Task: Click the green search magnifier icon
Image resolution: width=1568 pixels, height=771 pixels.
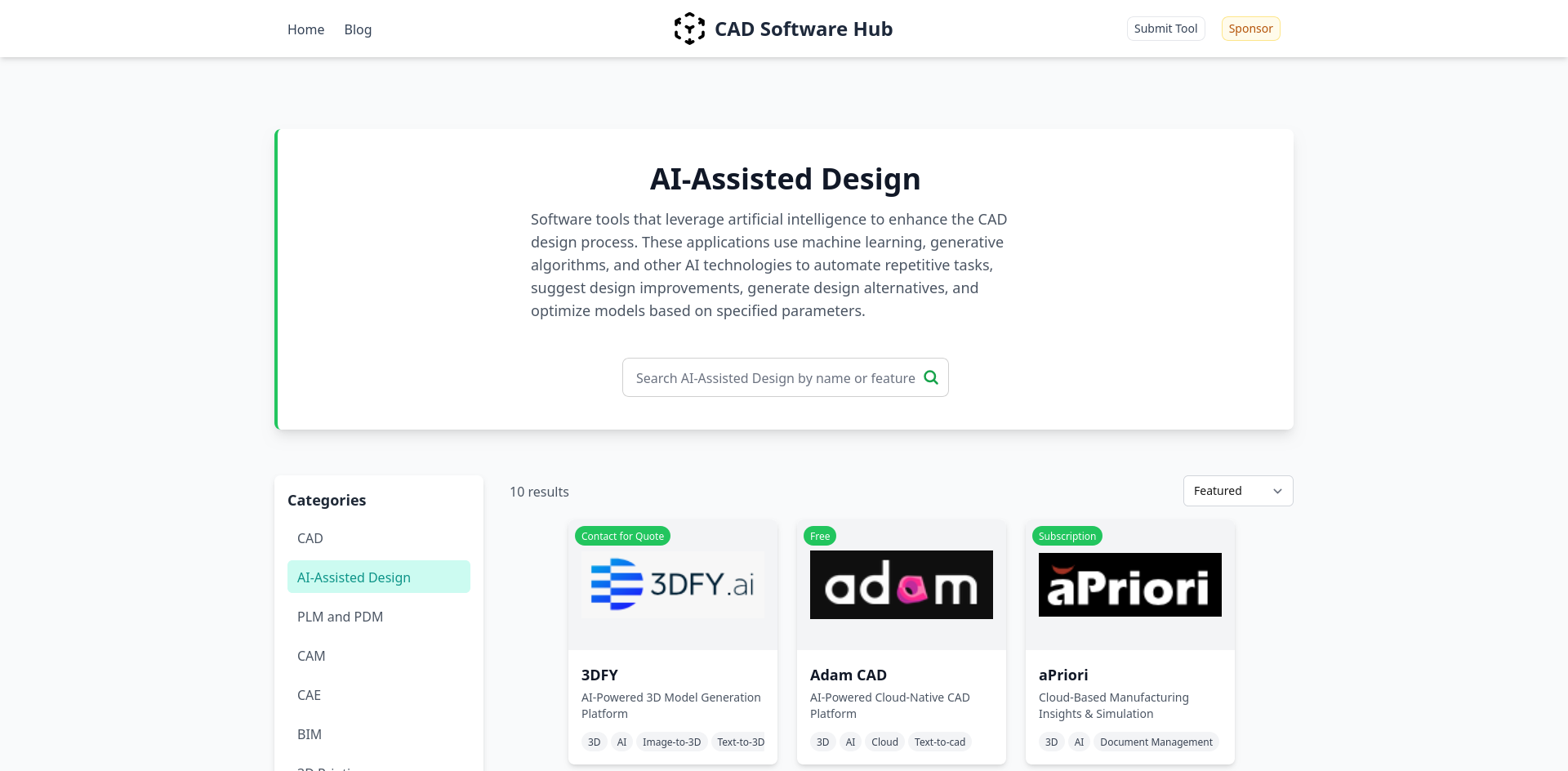Action: [x=931, y=377]
